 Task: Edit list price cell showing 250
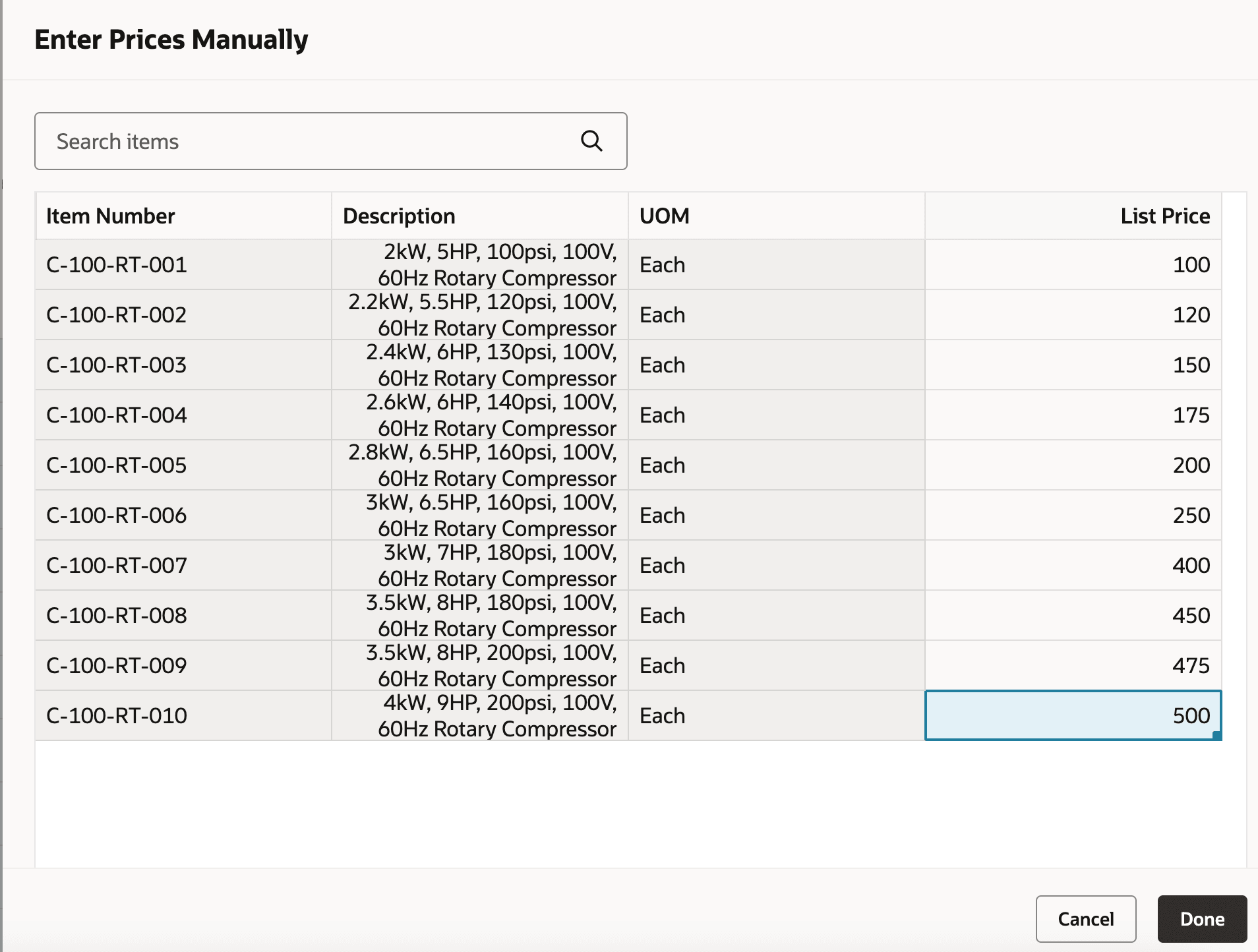coord(1073,516)
